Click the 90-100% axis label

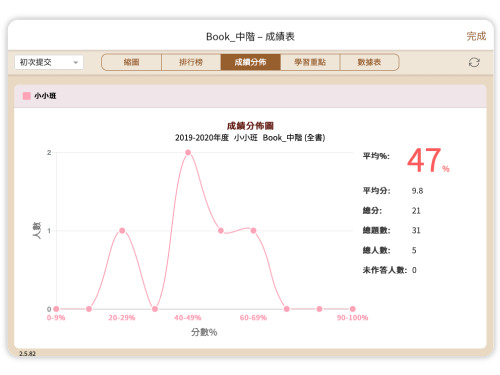pos(352,318)
